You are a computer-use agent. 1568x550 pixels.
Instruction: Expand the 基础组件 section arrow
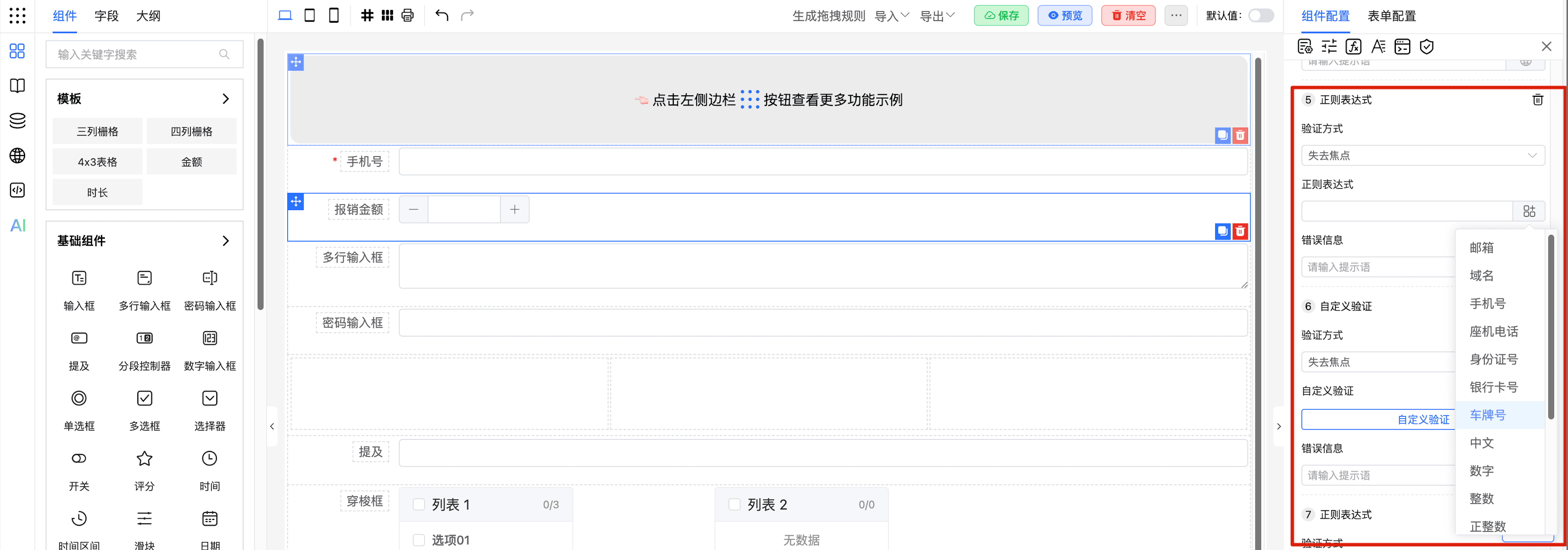pyautogui.click(x=226, y=241)
